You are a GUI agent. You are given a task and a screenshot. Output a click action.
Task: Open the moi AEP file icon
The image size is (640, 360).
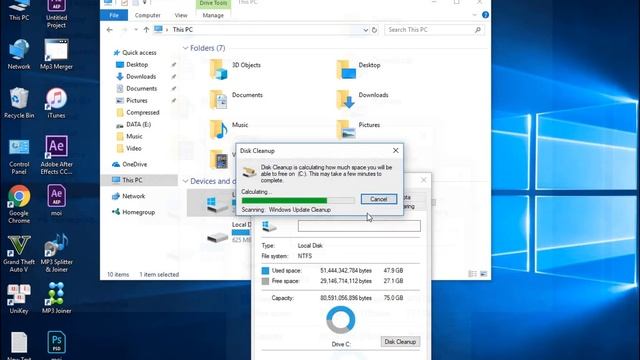(x=56, y=200)
